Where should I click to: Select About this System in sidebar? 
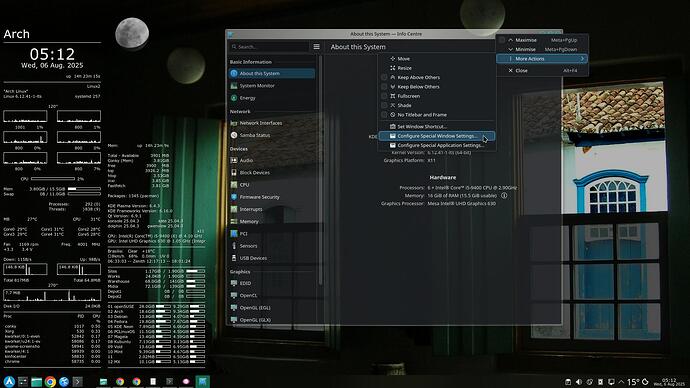(x=272, y=73)
